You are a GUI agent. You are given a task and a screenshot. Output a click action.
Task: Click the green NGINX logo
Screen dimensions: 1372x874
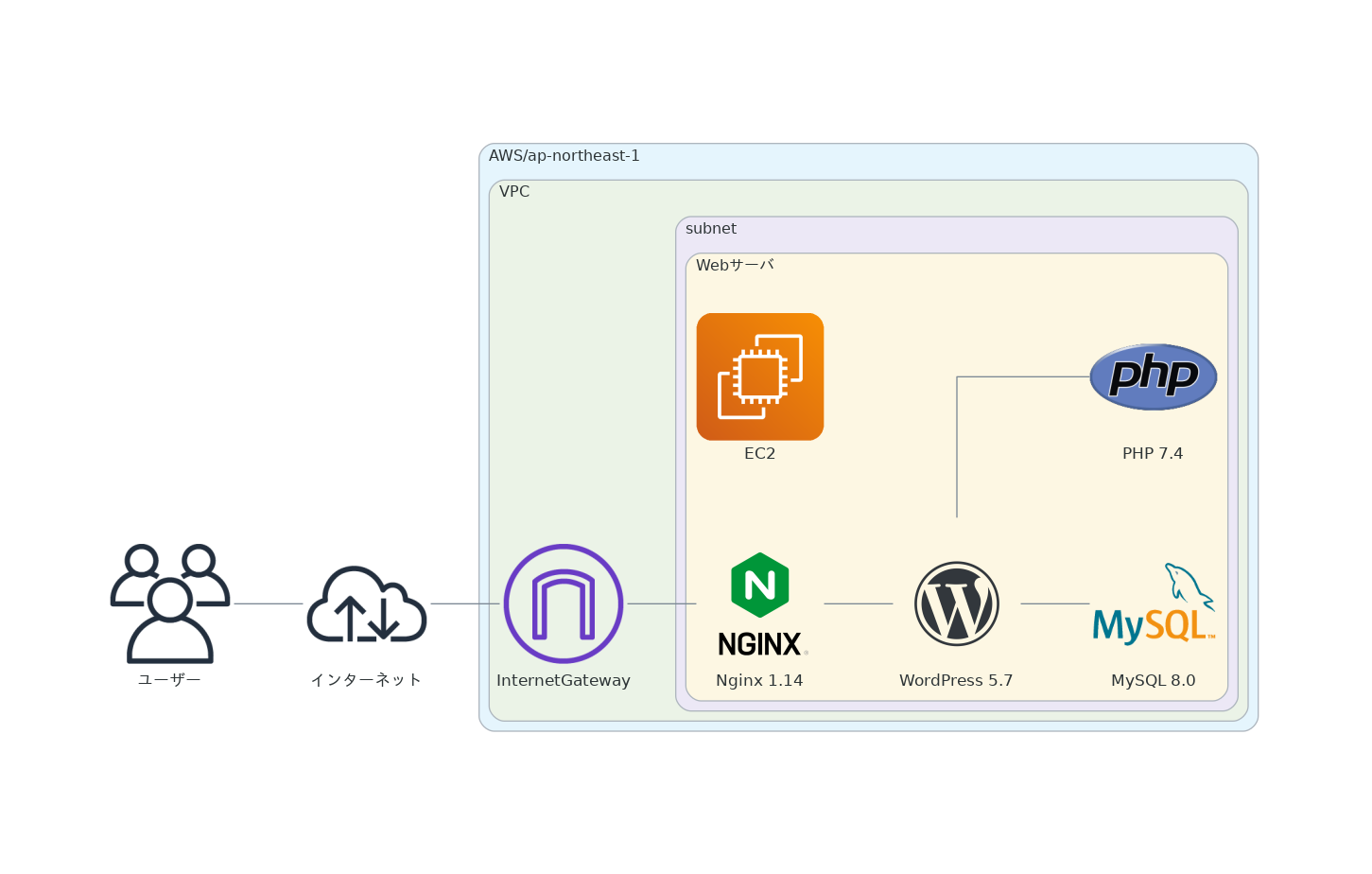(760, 603)
